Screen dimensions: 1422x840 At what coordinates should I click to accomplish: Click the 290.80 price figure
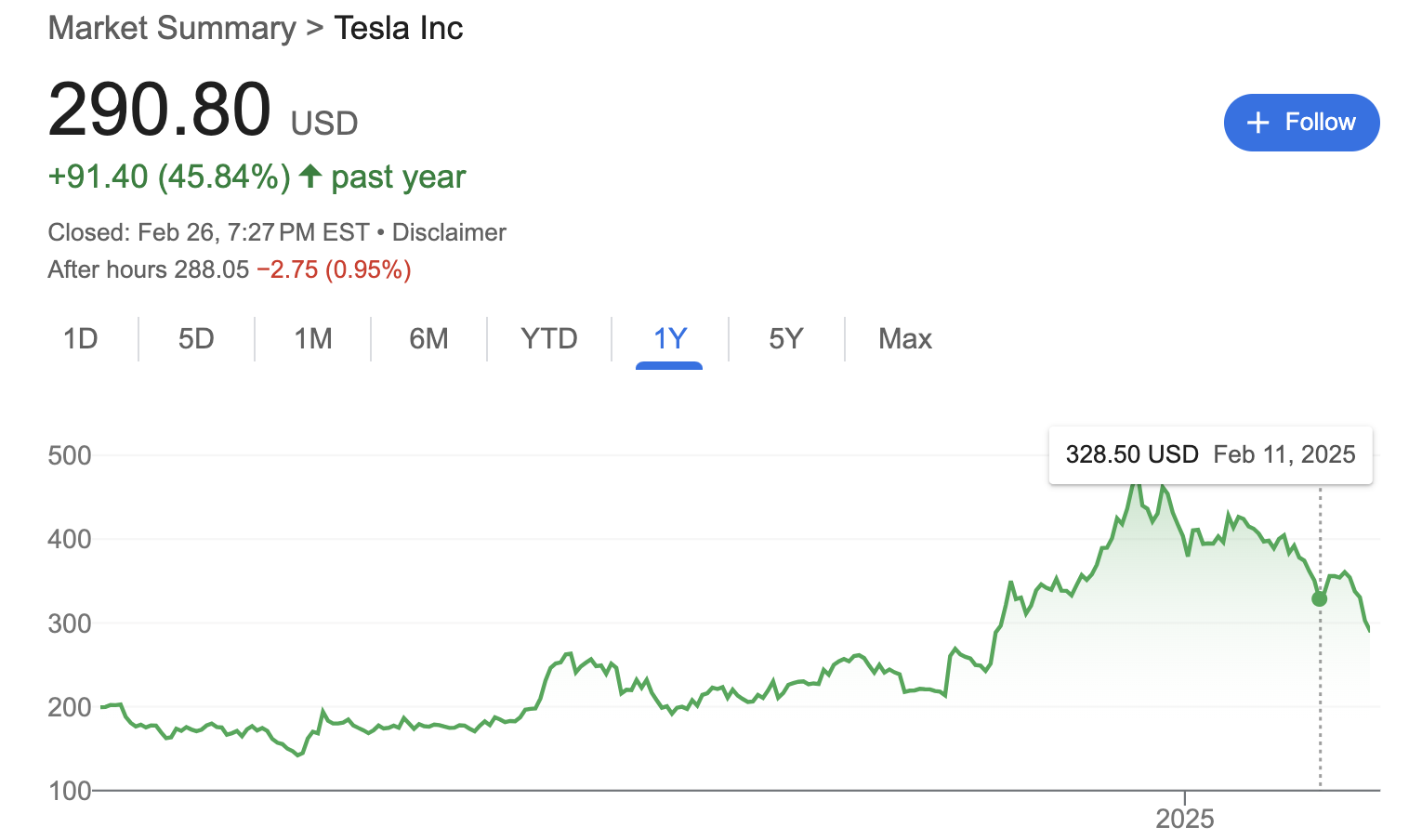(160, 110)
